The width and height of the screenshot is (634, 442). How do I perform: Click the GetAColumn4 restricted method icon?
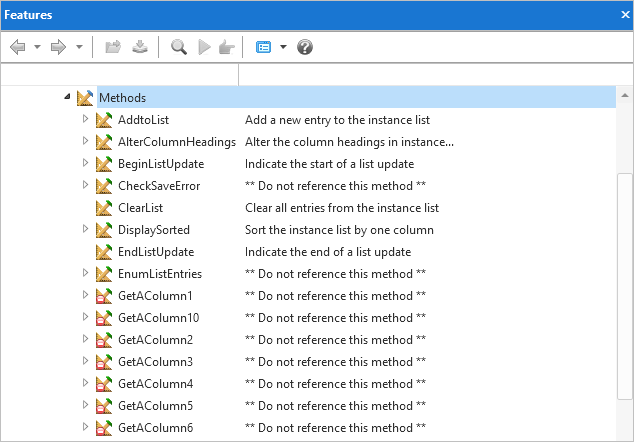[104, 383]
